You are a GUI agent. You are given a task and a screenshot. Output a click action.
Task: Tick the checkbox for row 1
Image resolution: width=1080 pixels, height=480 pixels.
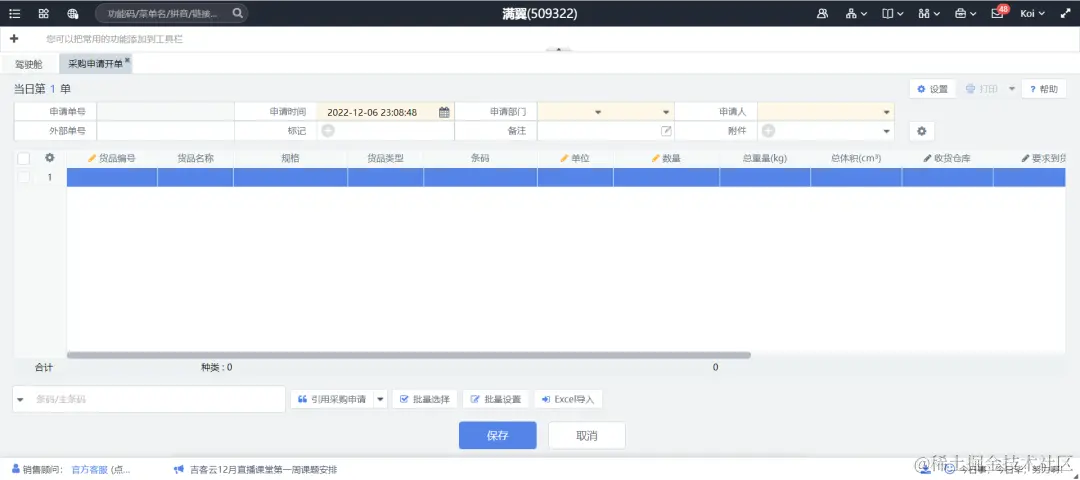24,177
